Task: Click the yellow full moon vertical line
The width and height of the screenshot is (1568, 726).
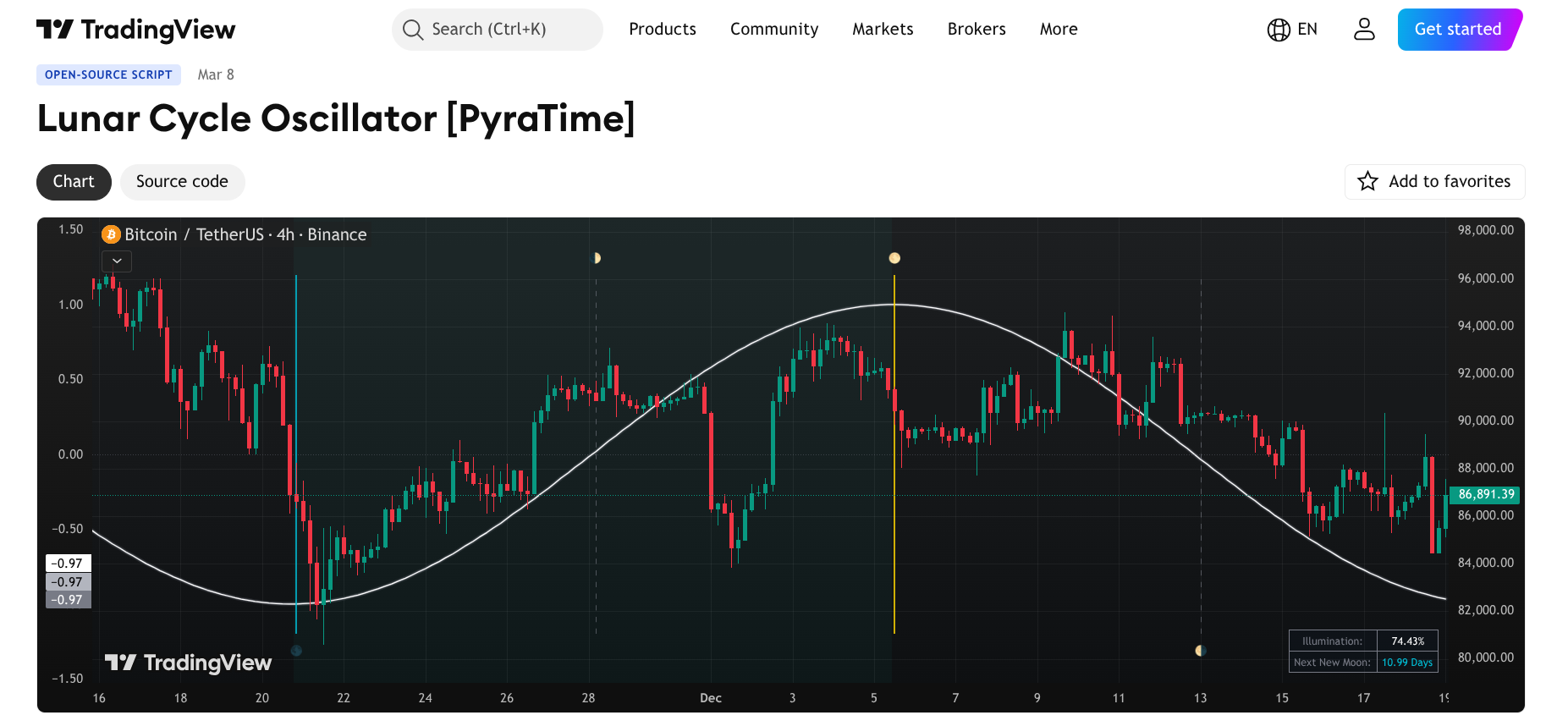Action: coord(894,454)
